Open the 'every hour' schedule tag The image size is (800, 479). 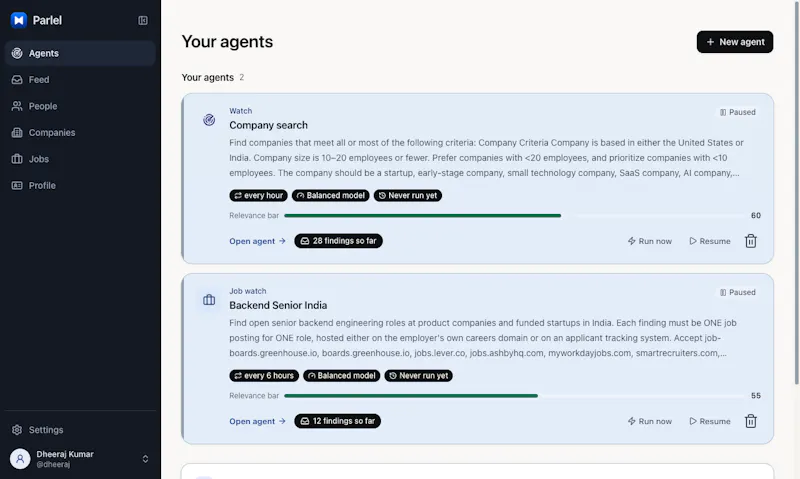(259, 195)
